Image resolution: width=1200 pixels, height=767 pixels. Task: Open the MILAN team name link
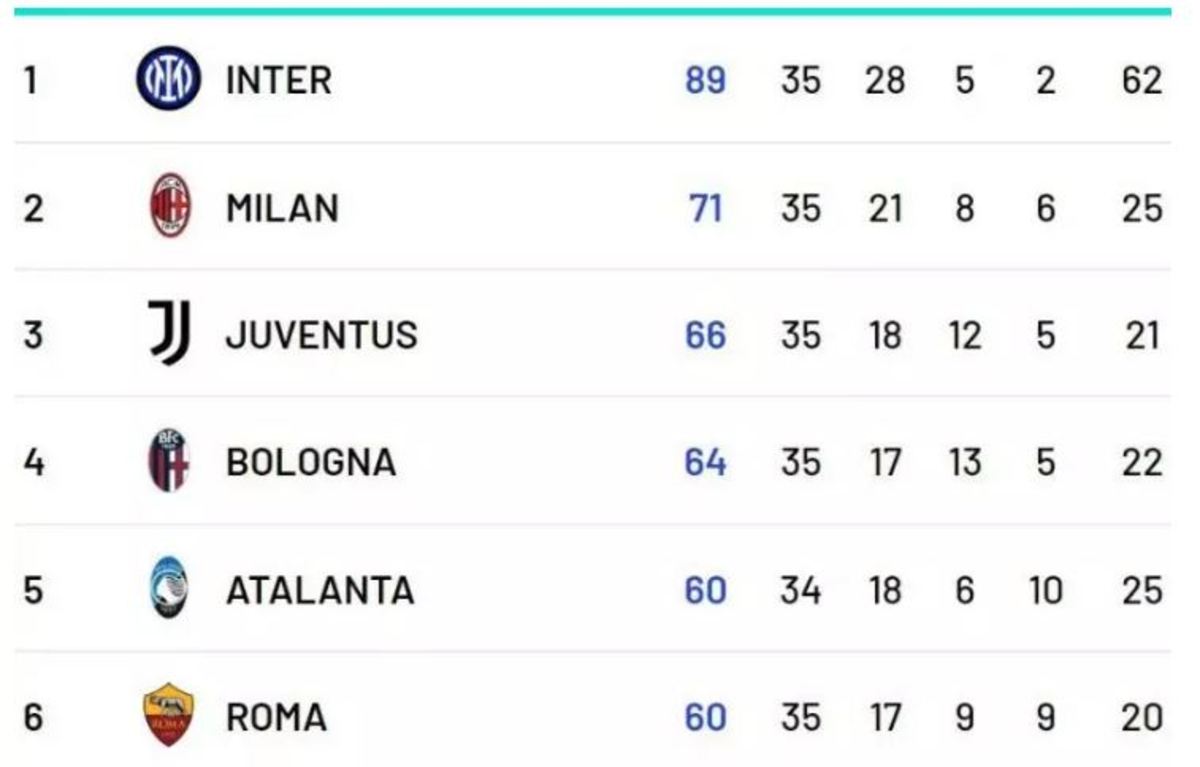point(282,208)
